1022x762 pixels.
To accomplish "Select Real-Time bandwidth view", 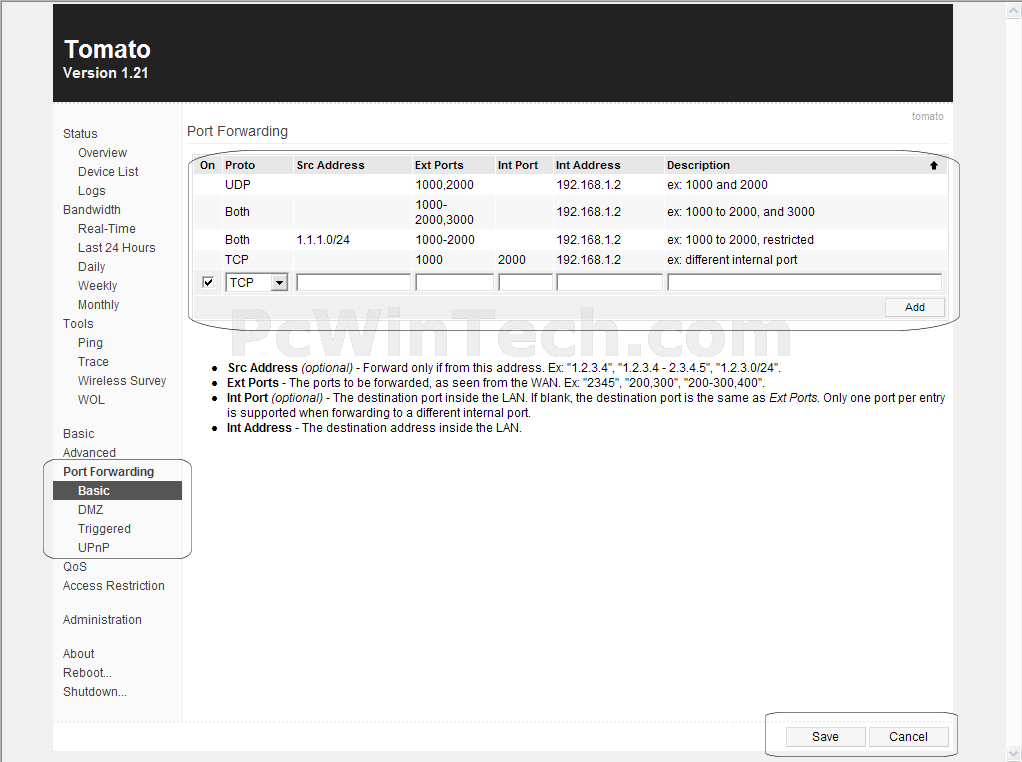I will click(107, 228).
